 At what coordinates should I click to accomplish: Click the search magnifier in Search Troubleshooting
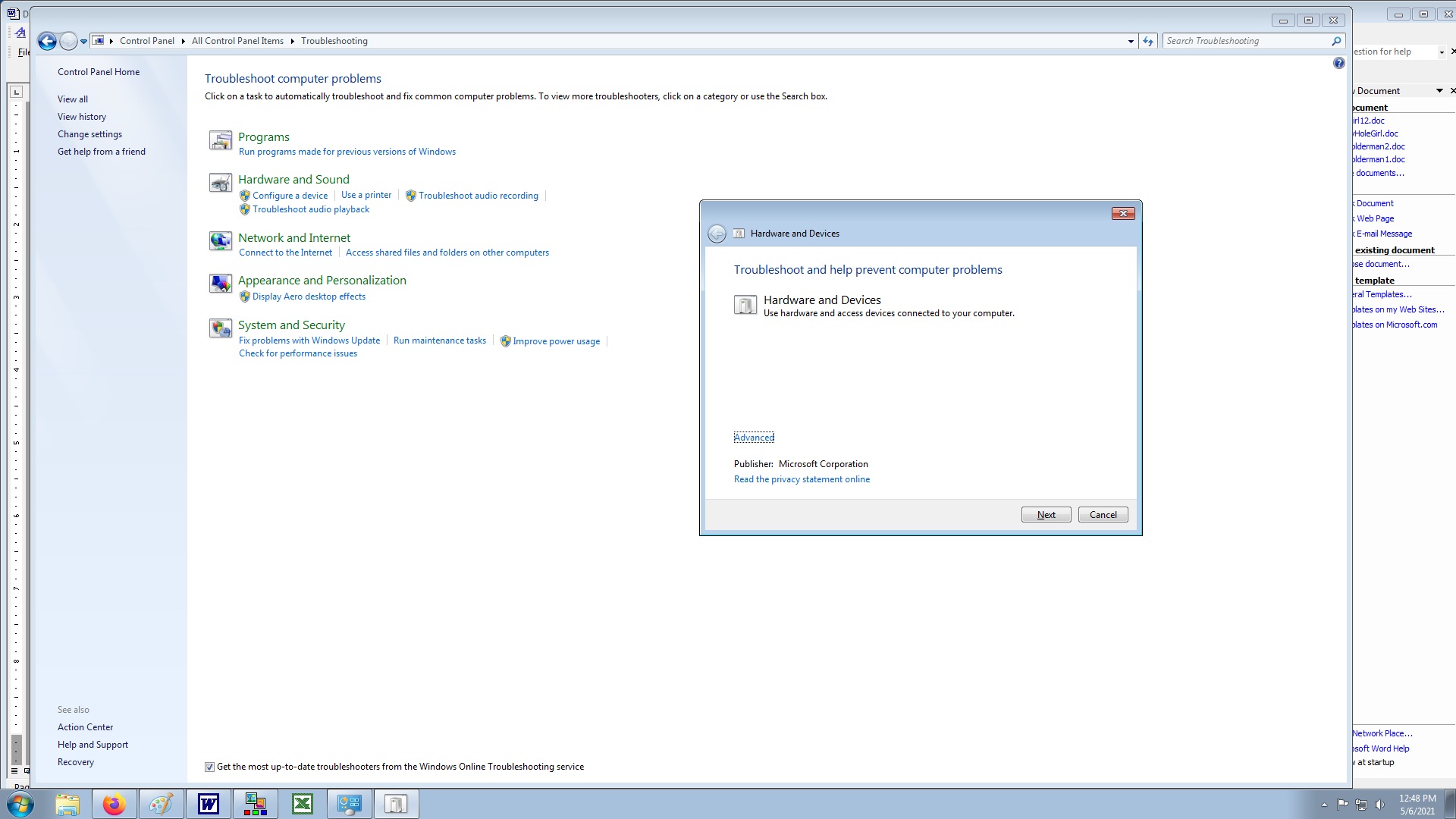[x=1336, y=41]
